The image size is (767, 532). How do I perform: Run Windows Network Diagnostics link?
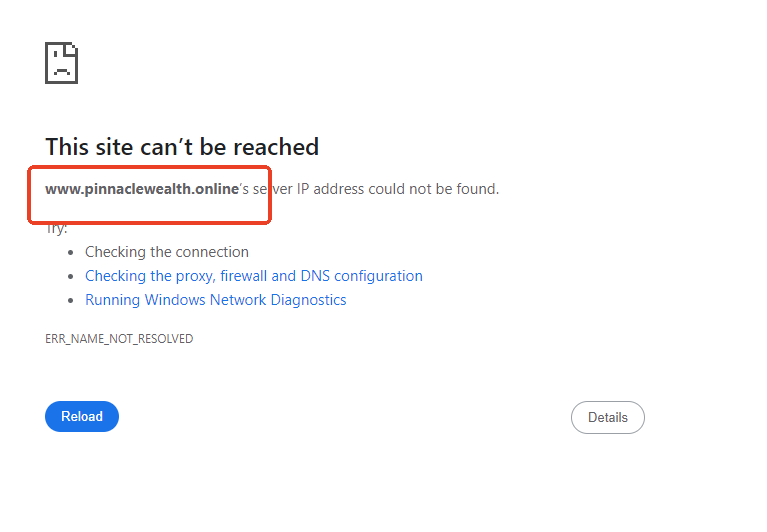pyautogui.click(x=215, y=300)
